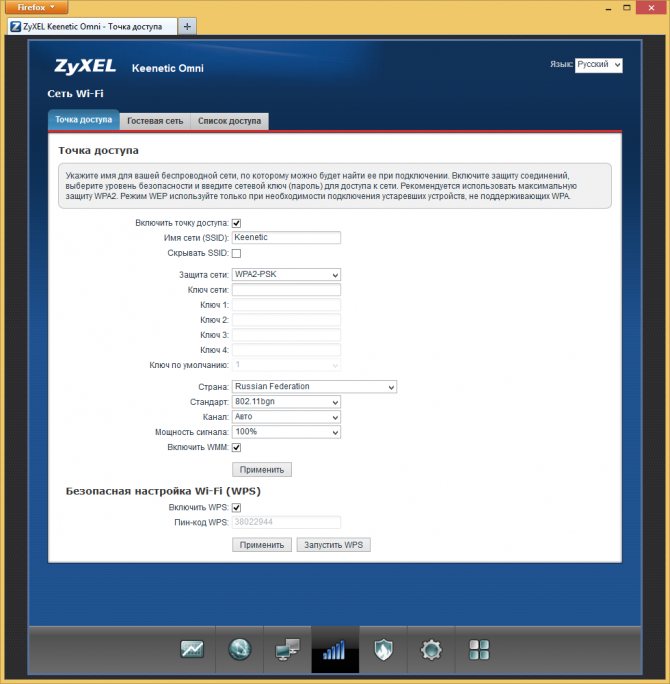
Task: Click the 'Сеть Wi-Fi' page title
Action: pyautogui.click(x=75, y=93)
